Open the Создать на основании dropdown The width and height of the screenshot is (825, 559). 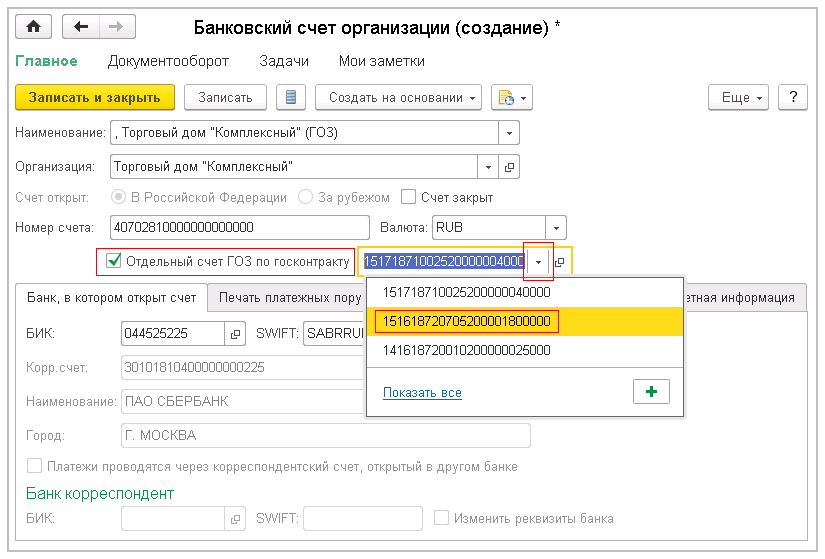tap(398, 97)
